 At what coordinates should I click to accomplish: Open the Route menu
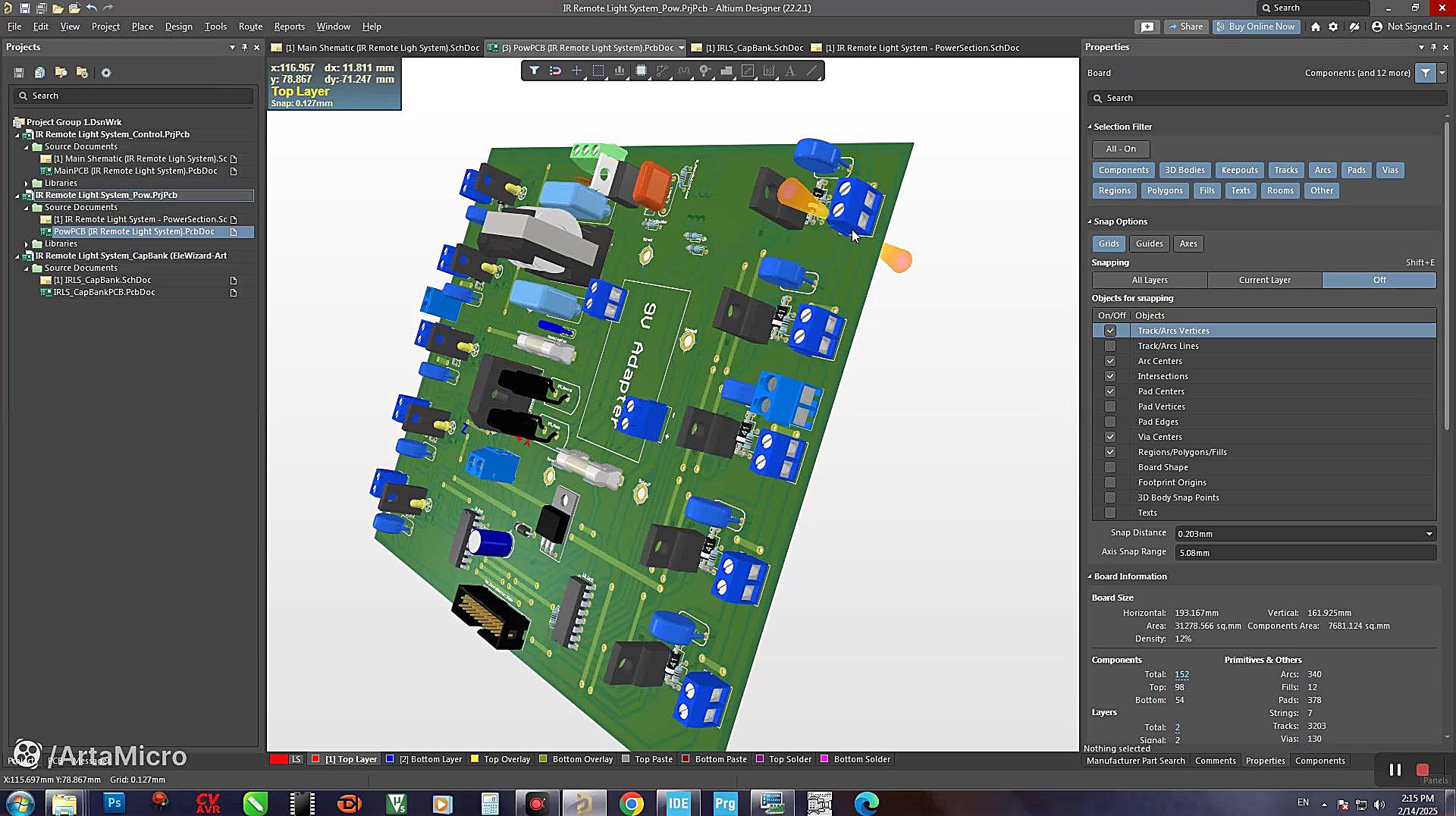250,27
